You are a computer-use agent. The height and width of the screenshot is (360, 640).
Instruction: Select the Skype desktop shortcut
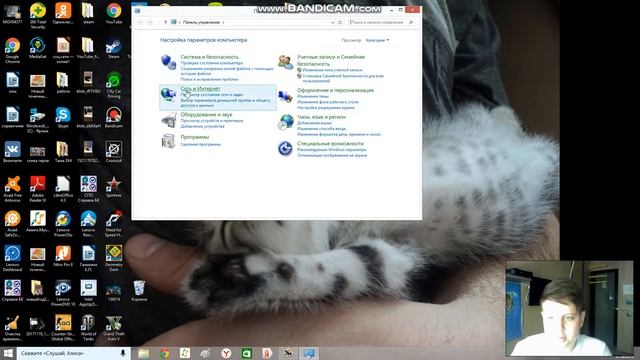tap(63, 118)
